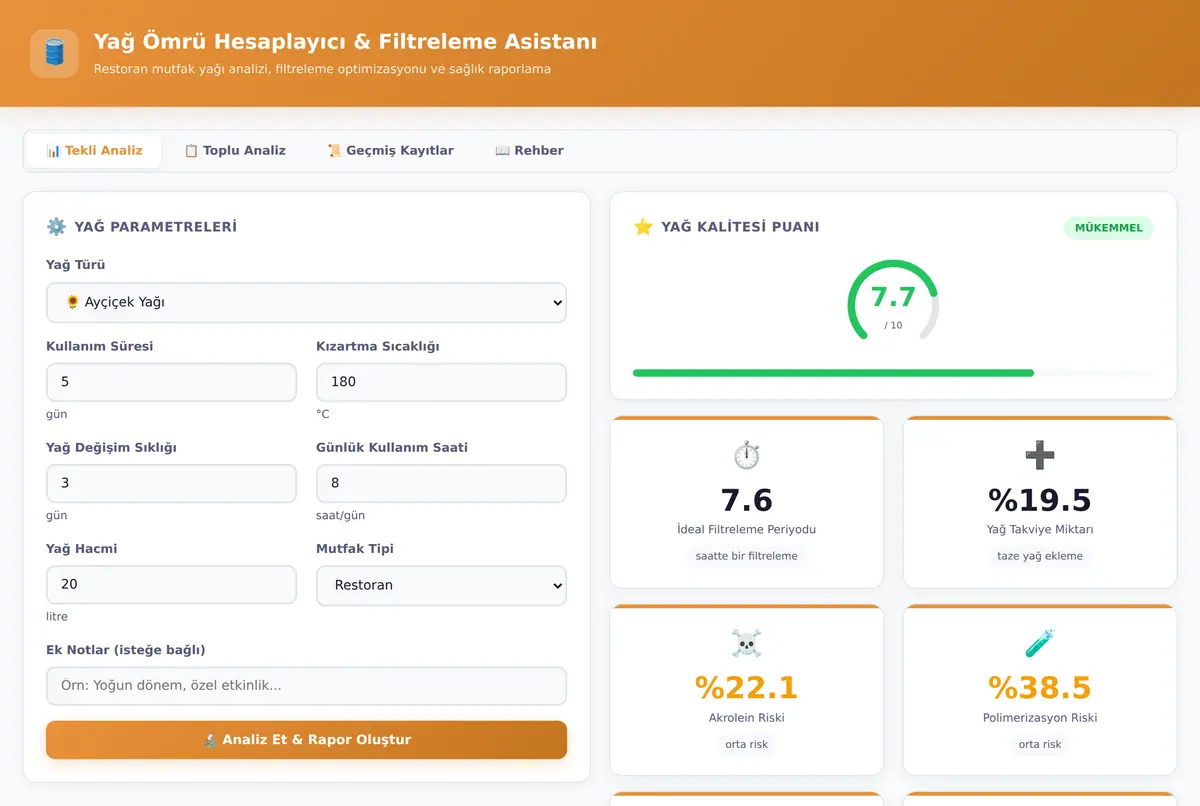The height and width of the screenshot is (806, 1200).
Task: Click the Ek Notlar text field
Action: pos(306,686)
